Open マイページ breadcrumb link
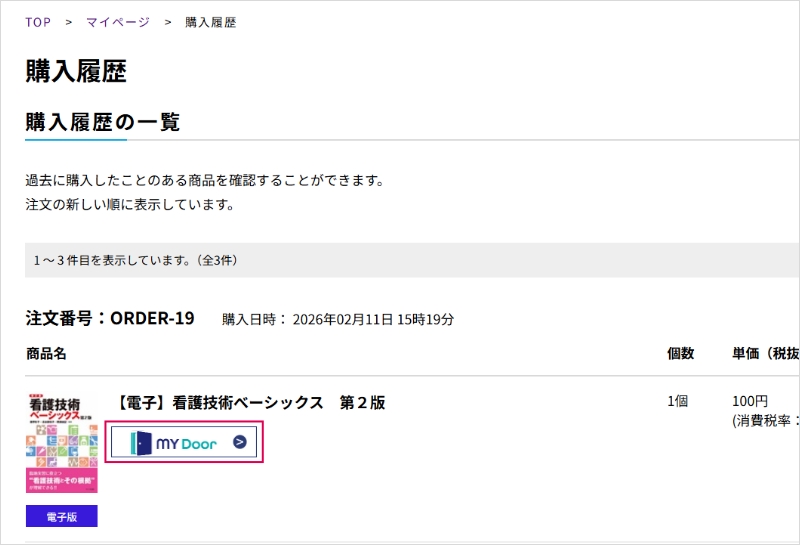Screen dimensions: 800x545 click(x=118, y=22)
